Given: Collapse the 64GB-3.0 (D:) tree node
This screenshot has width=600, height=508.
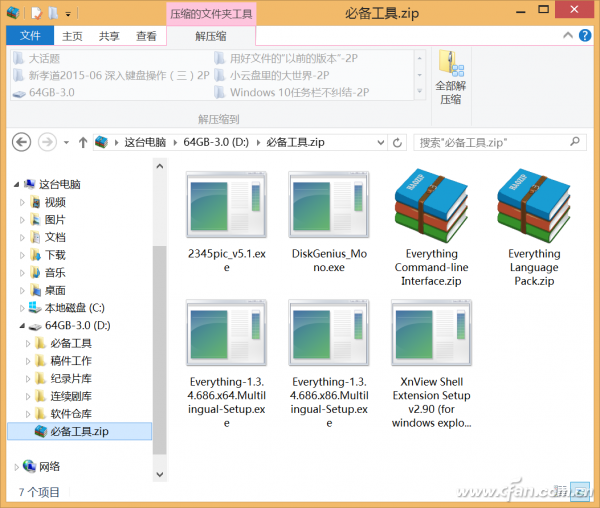Looking at the screenshot, I should tap(23, 326).
